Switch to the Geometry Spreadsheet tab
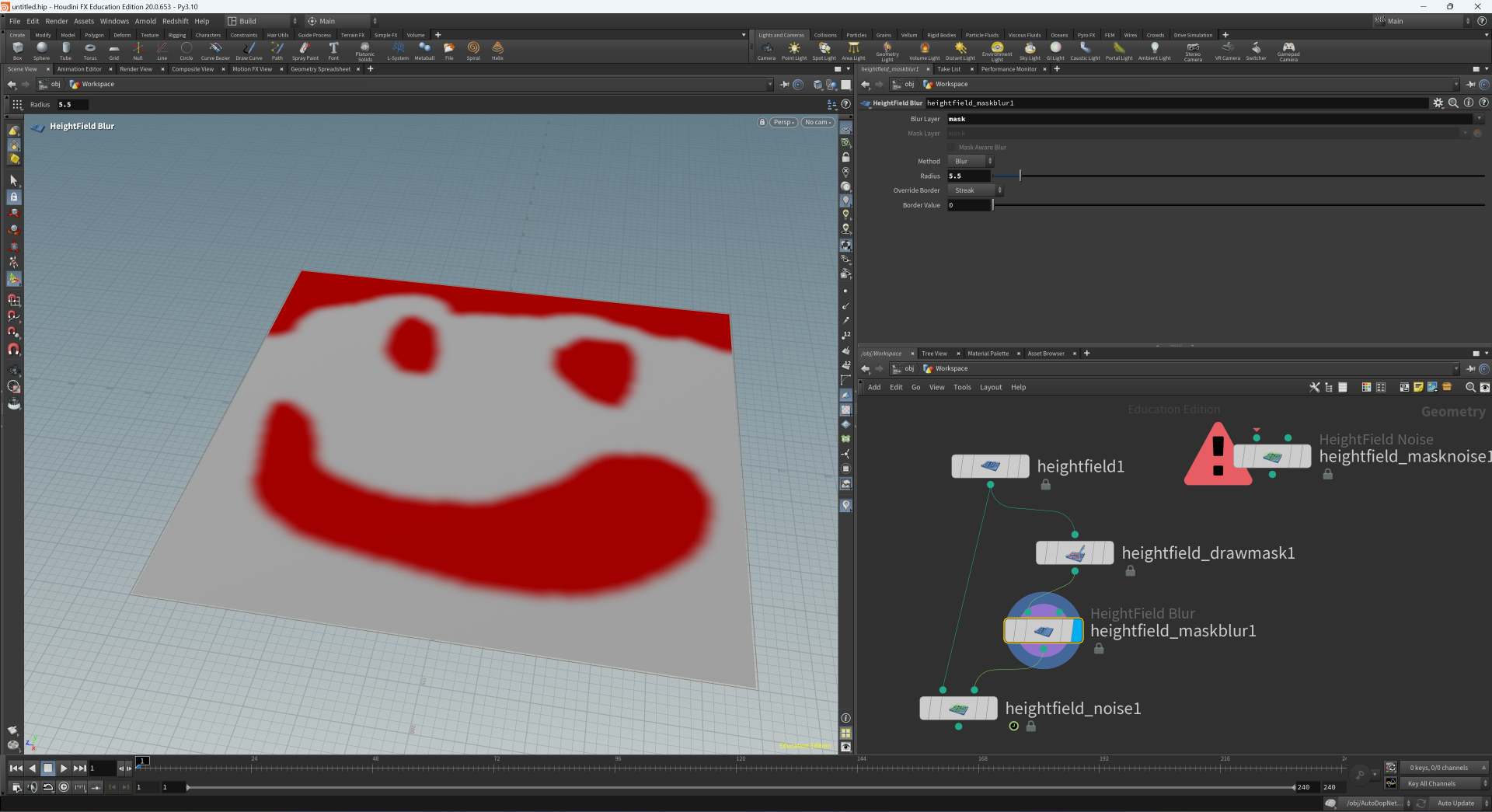The image size is (1492, 812). pos(320,69)
